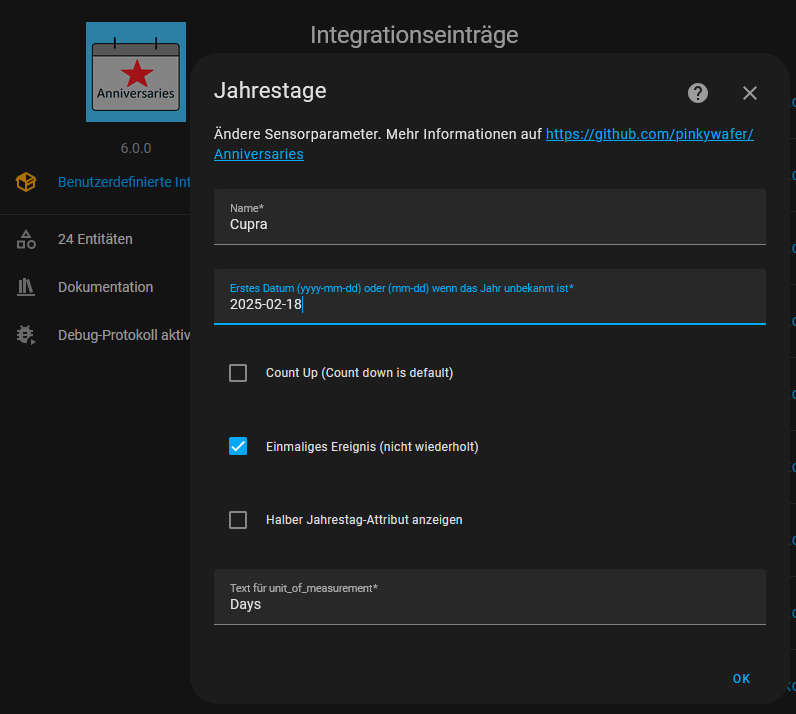Close the Jahrestage dialog
The height and width of the screenshot is (714, 796).
coord(749,93)
